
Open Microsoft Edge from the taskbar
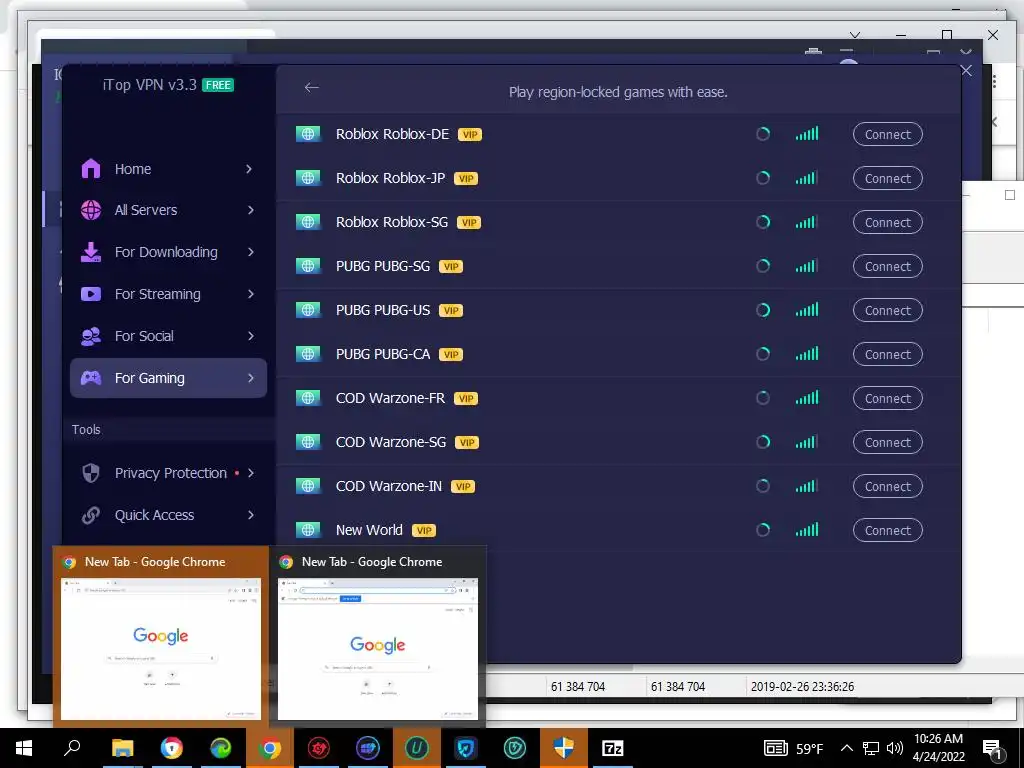(221, 748)
